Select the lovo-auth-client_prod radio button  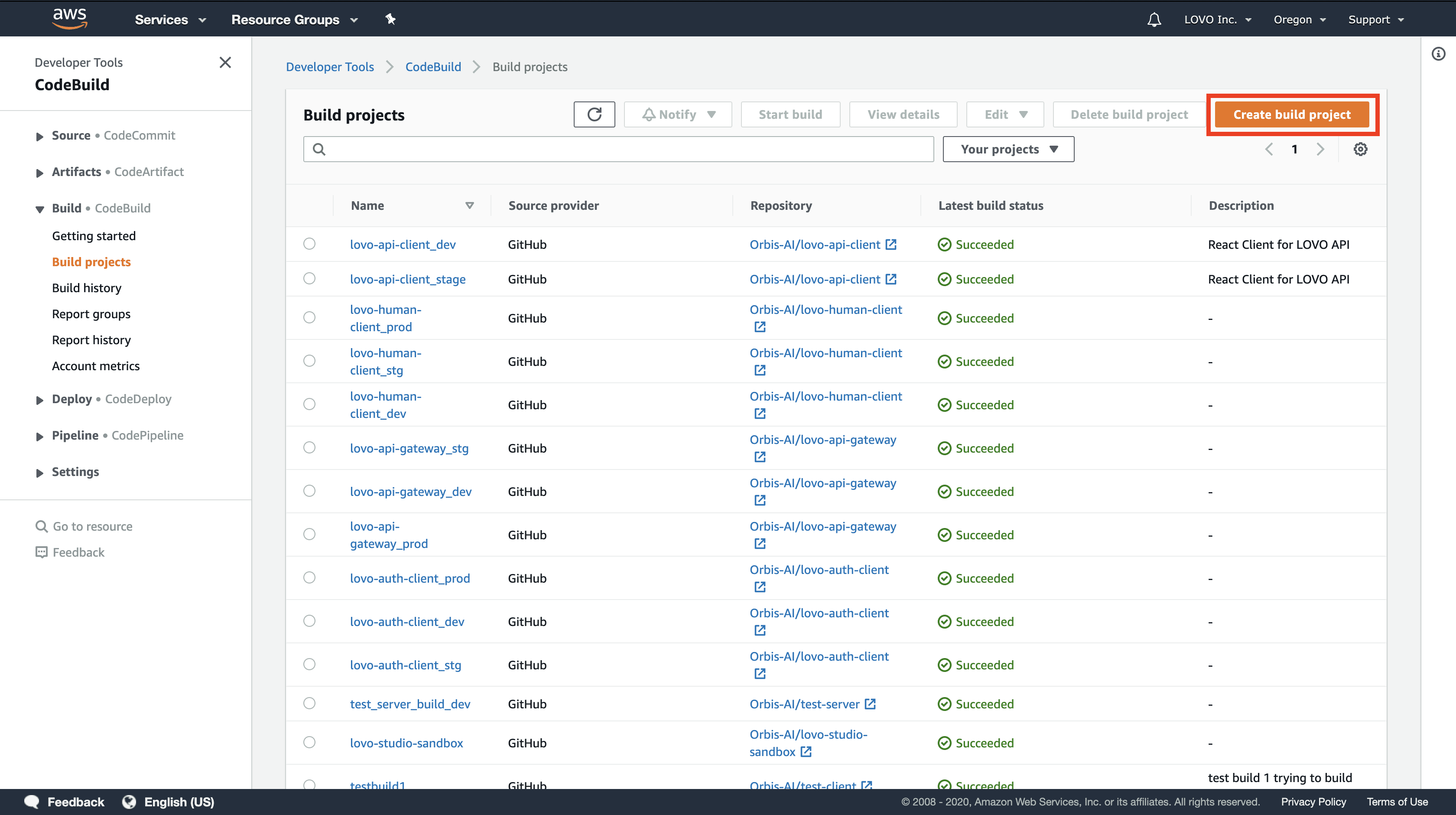tap(309, 577)
